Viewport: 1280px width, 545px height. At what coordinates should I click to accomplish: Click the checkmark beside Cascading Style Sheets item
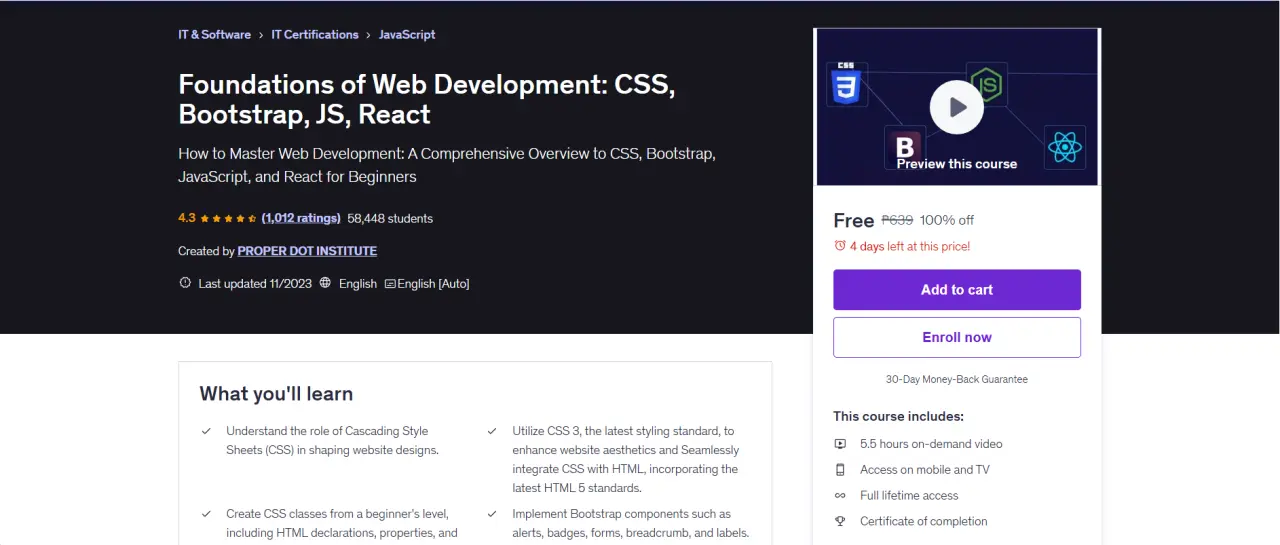pyautogui.click(x=206, y=431)
